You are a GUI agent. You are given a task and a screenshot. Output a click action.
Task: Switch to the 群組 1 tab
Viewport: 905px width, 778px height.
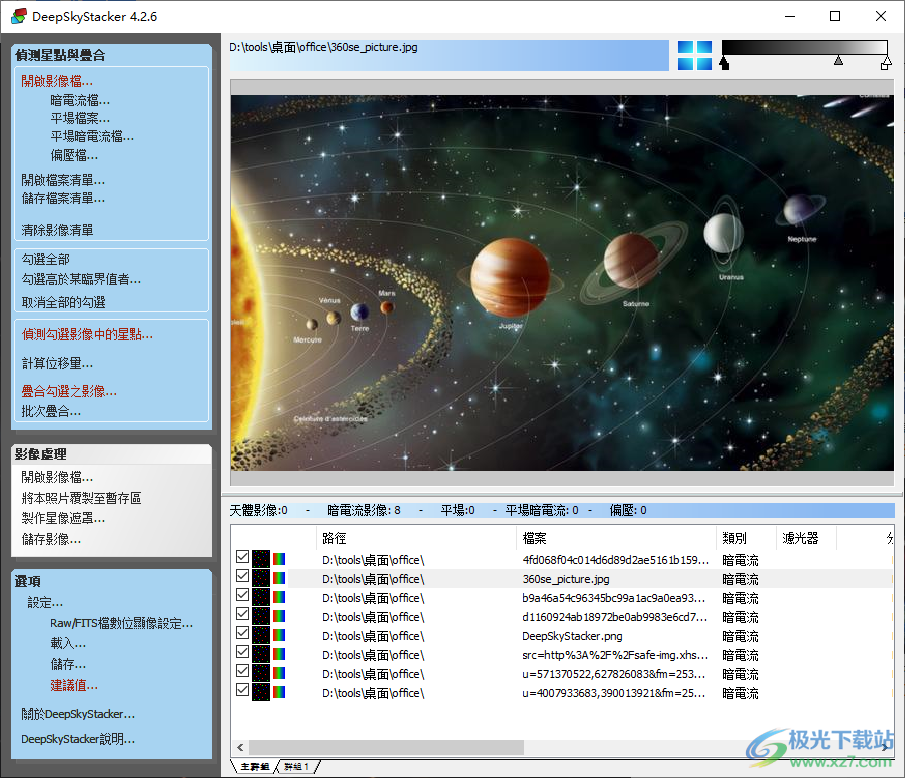click(x=297, y=766)
